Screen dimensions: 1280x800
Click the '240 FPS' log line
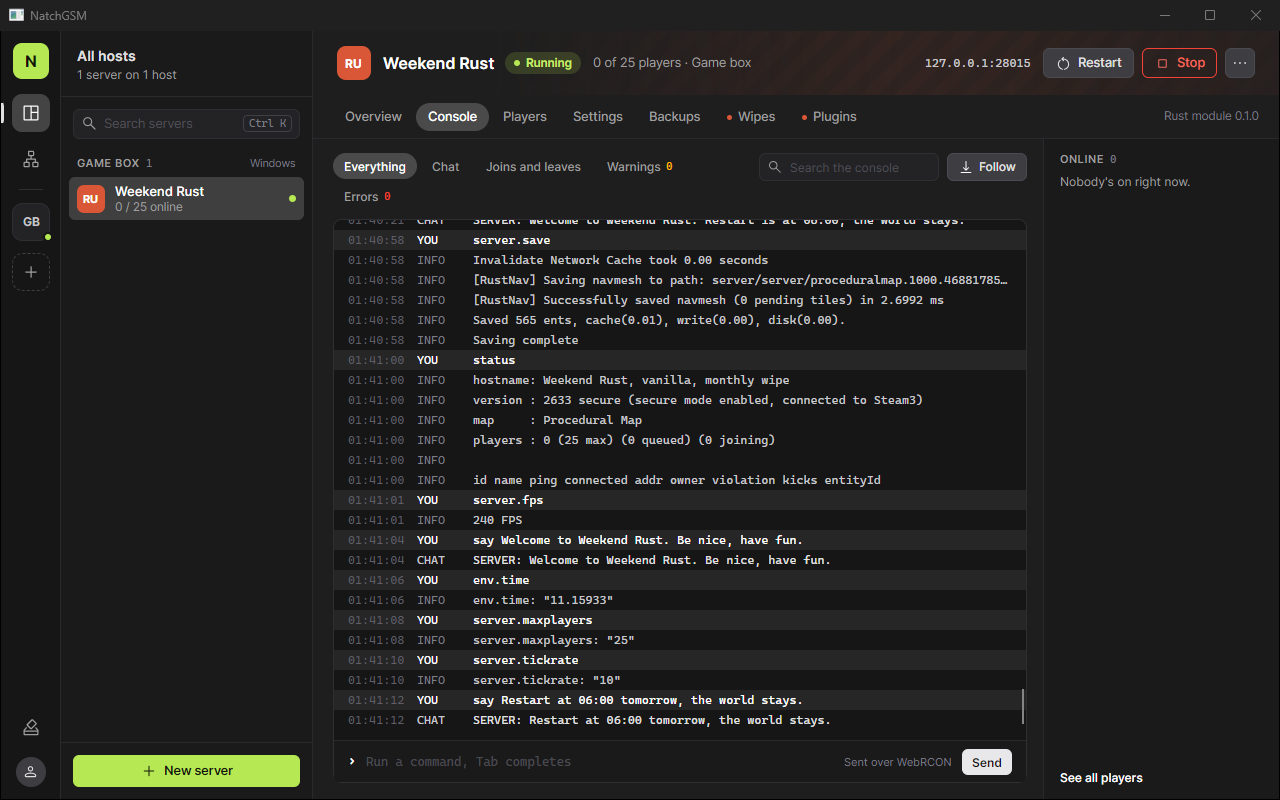[x=680, y=520]
